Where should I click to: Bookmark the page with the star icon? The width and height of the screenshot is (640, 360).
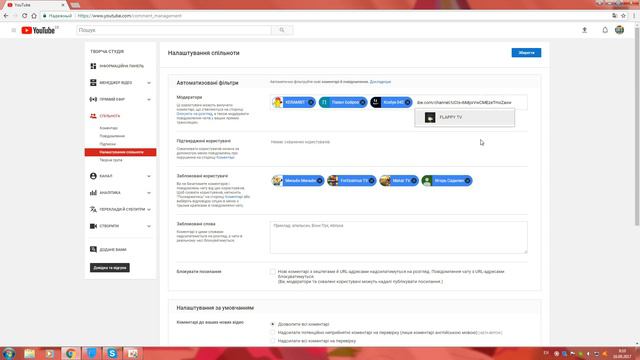[623, 16]
